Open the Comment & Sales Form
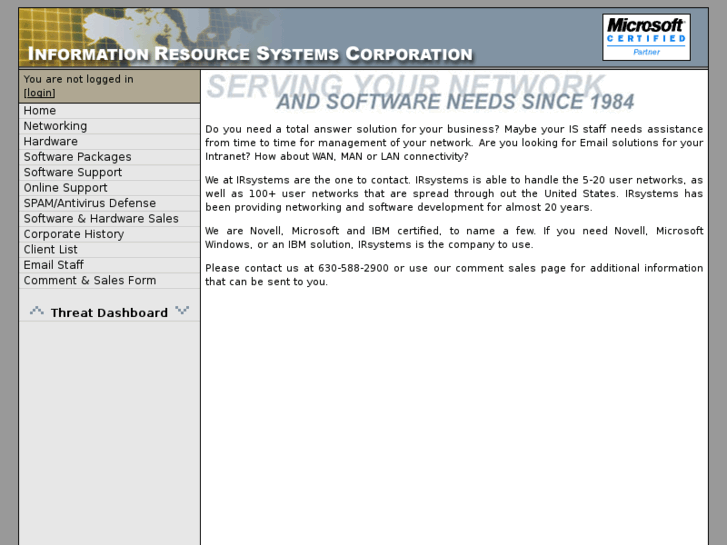 click(x=109, y=281)
